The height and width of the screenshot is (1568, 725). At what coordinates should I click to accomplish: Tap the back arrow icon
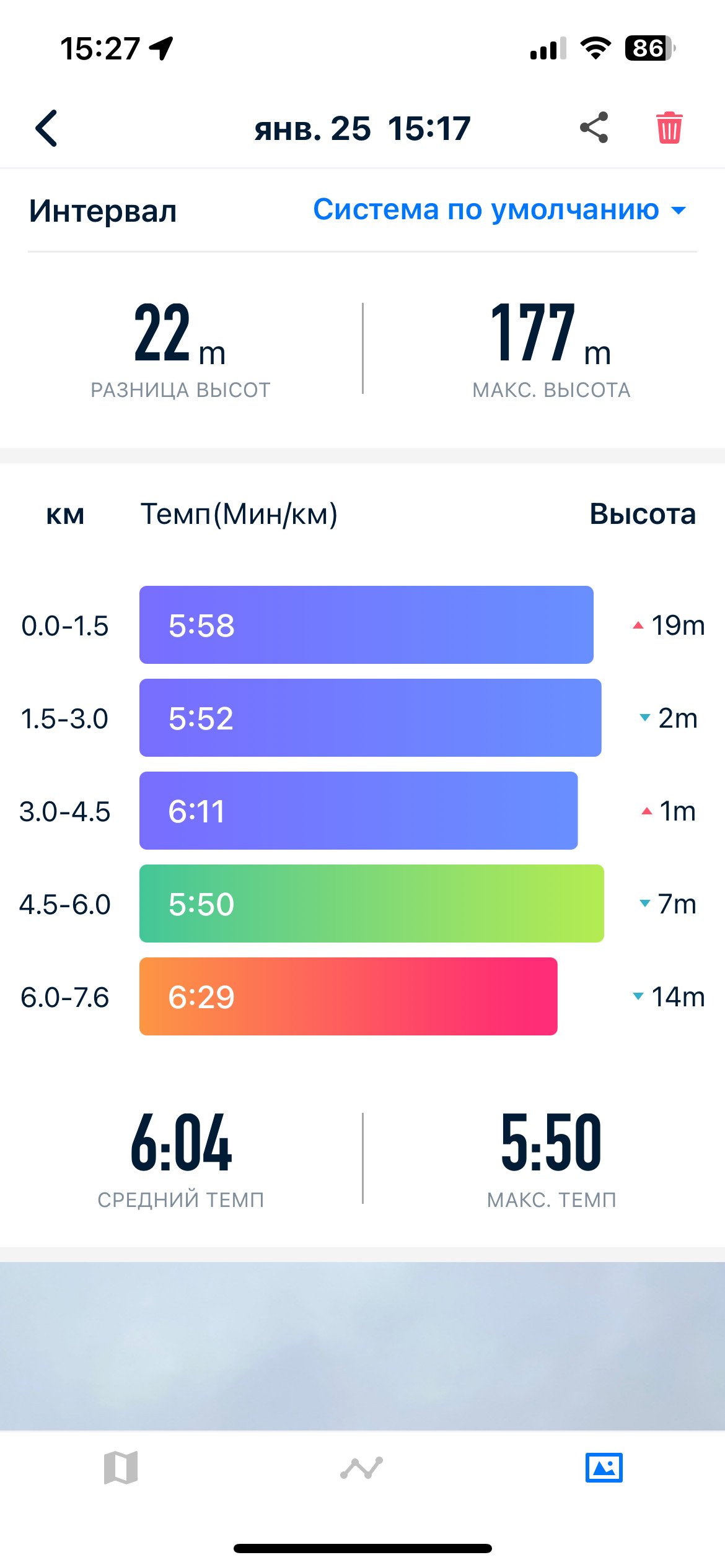pos(46,128)
